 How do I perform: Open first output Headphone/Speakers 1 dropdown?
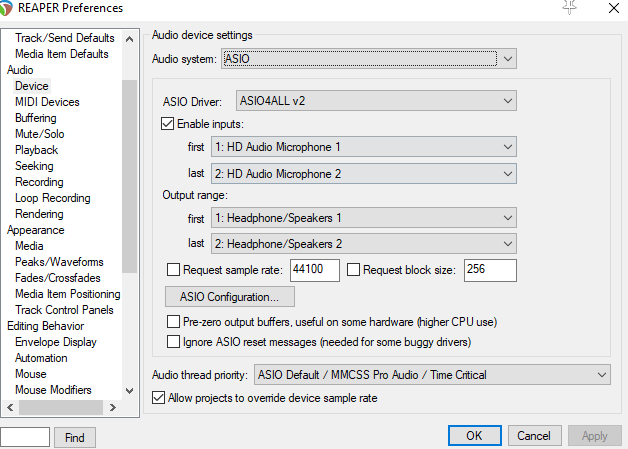(364, 218)
